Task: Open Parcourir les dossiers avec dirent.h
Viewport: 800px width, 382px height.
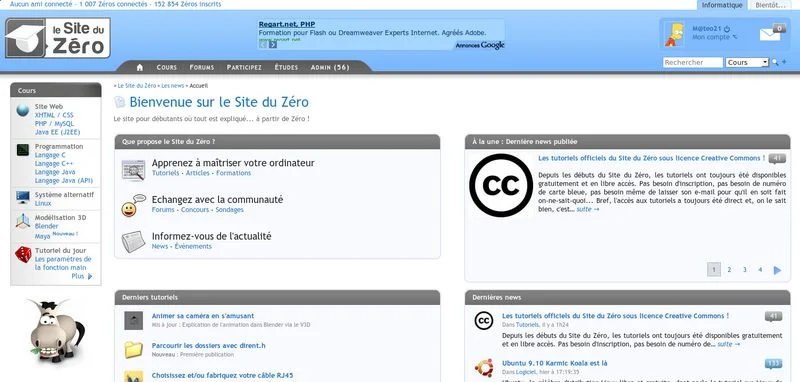Action: pos(208,345)
